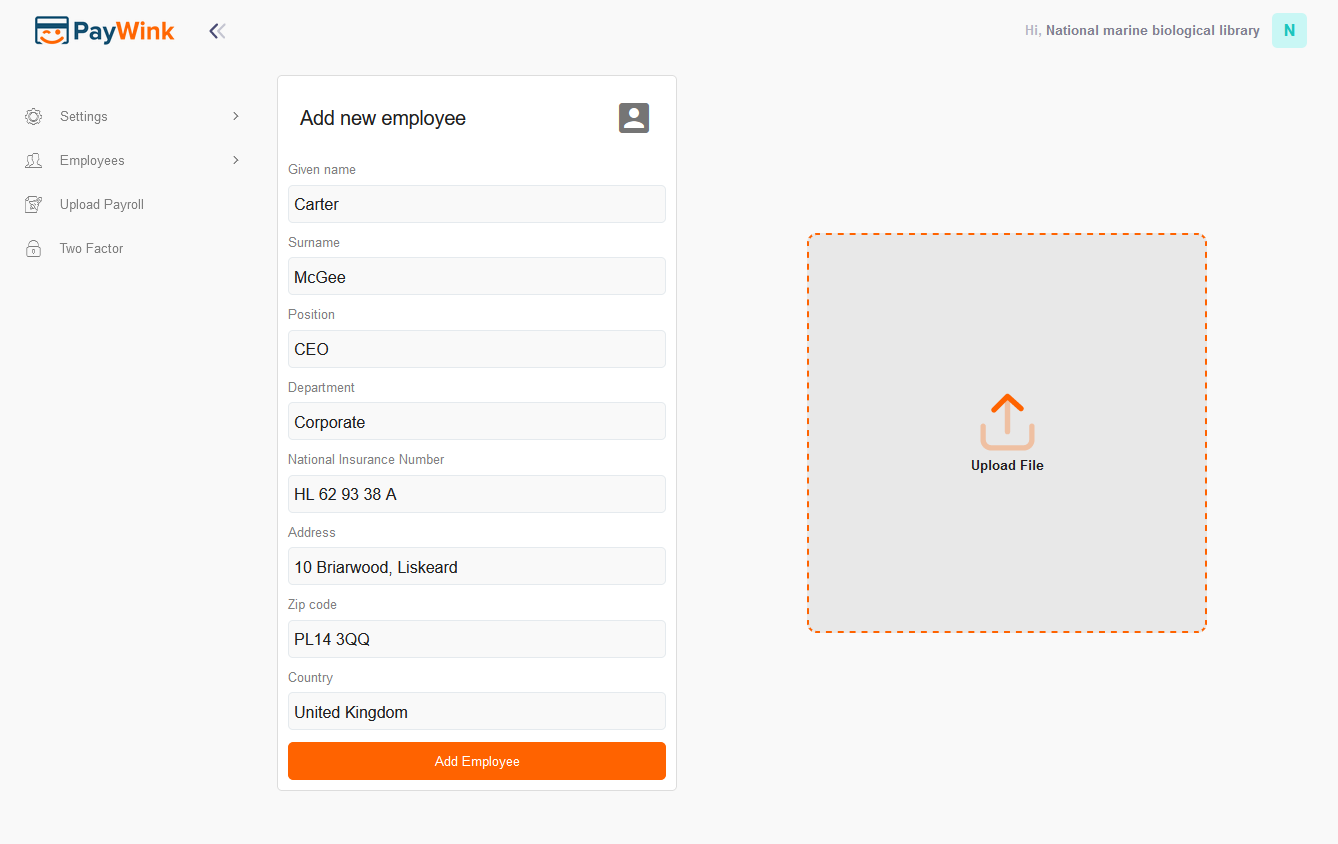Click the employee profile photo icon

click(x=634, y=118)
